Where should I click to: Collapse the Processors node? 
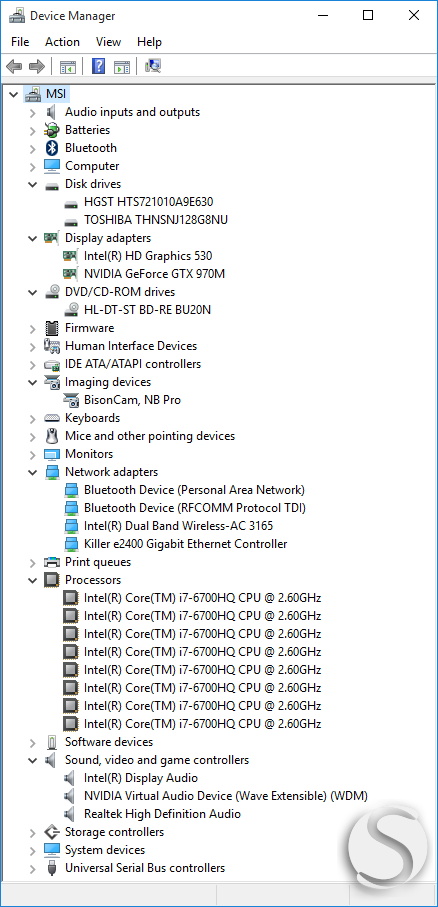tap(32, 580)
